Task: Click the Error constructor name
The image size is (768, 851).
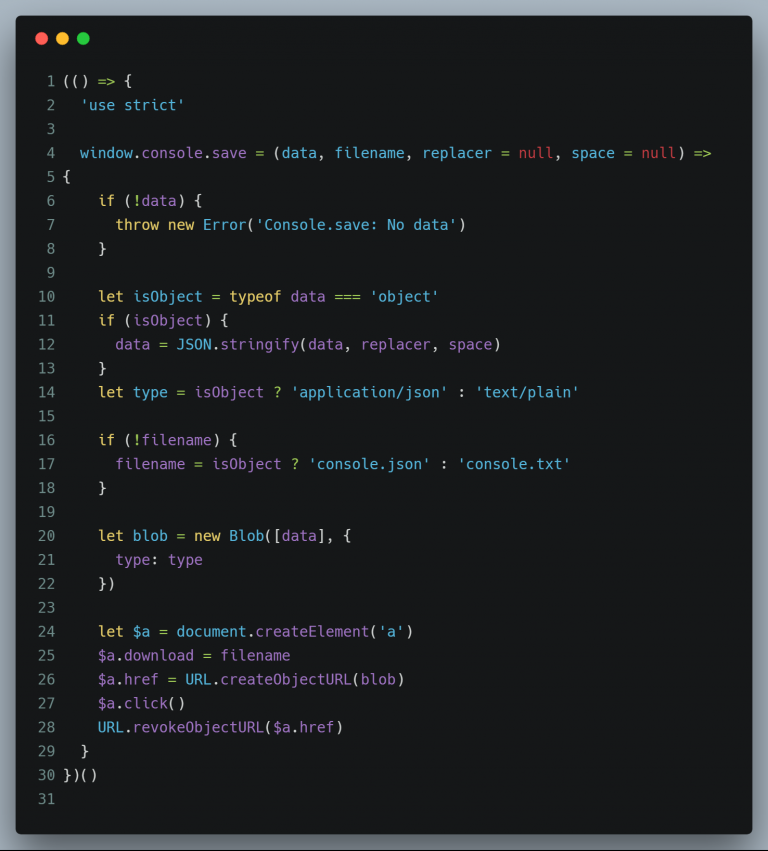Action: tap(225, 225)
